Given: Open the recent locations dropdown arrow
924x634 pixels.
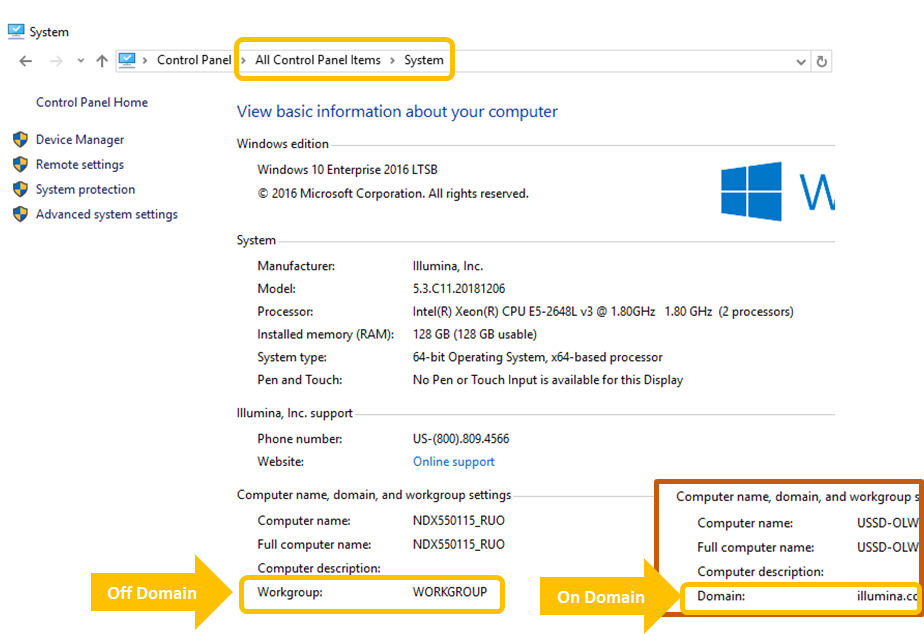Looking at the screenshot, I should pos(79,62).
